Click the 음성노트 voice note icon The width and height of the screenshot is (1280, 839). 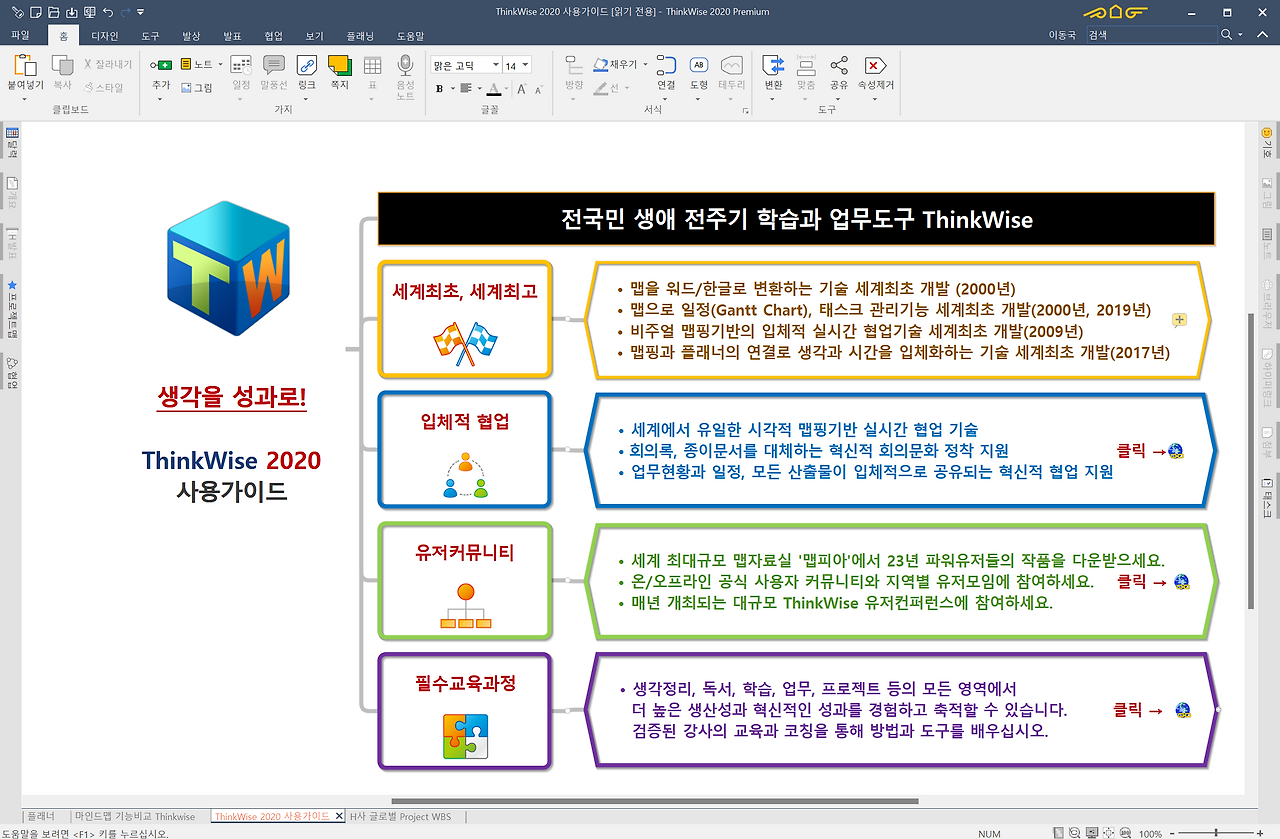coord(405,68)
